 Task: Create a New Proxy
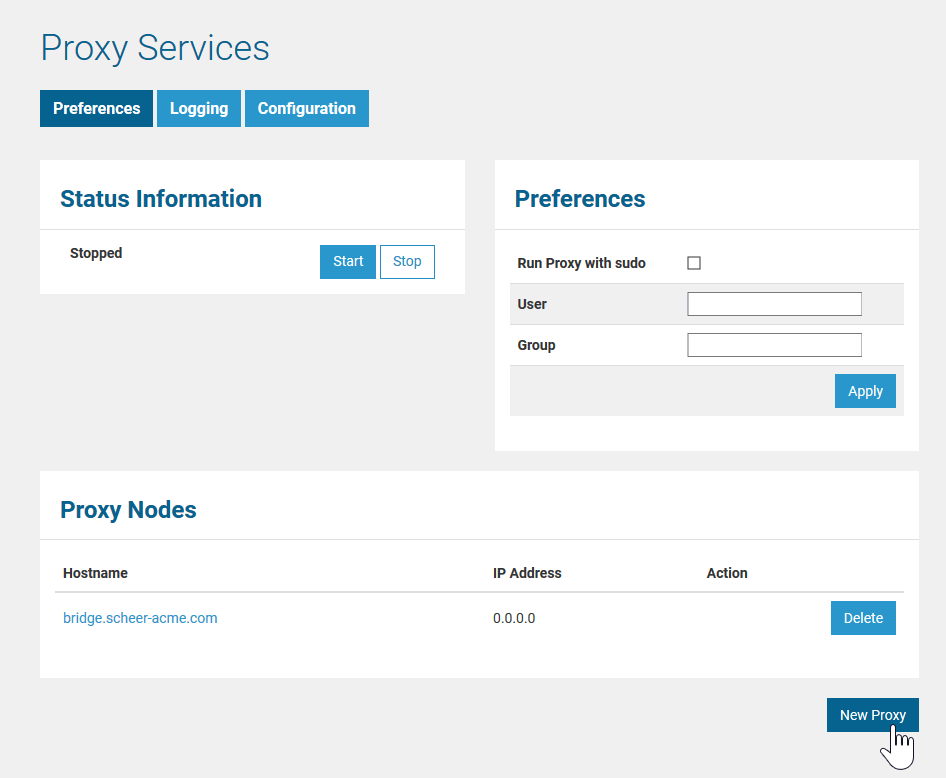pyautogui.click(x=871, y=714)
